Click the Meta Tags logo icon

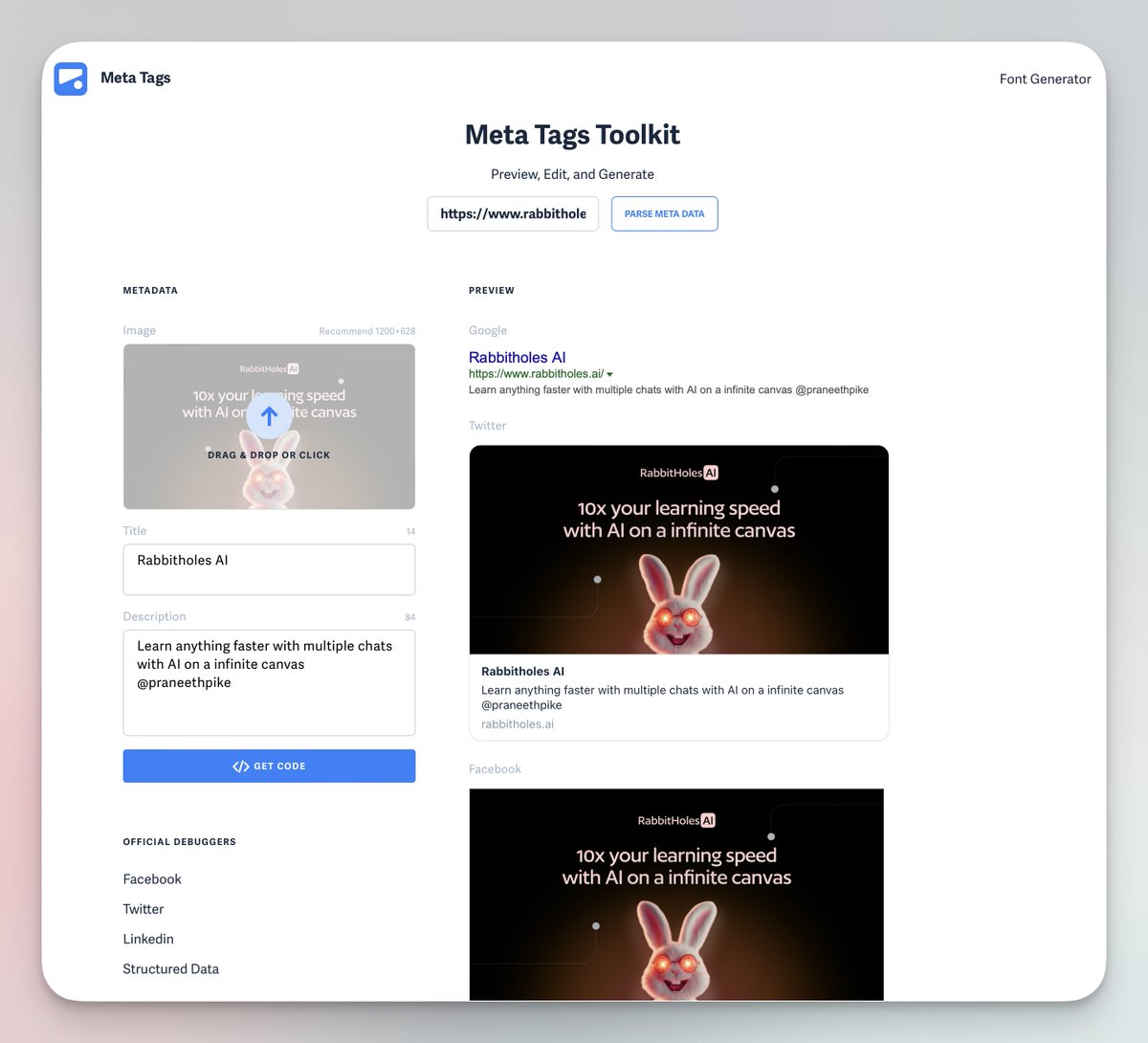point(71,78)
